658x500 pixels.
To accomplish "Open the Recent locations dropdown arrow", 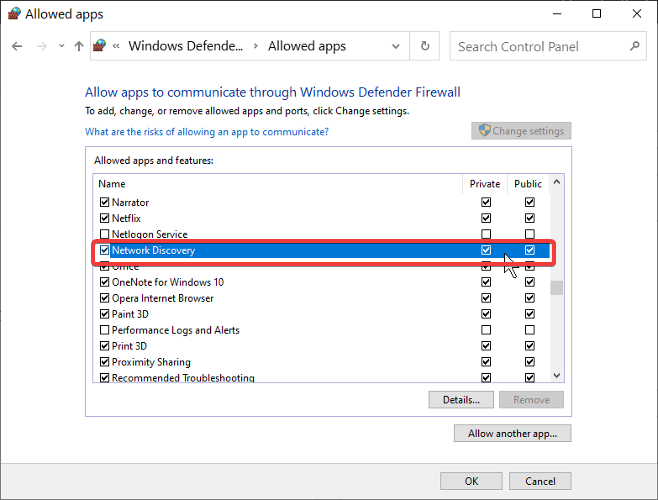I will 61,46.
